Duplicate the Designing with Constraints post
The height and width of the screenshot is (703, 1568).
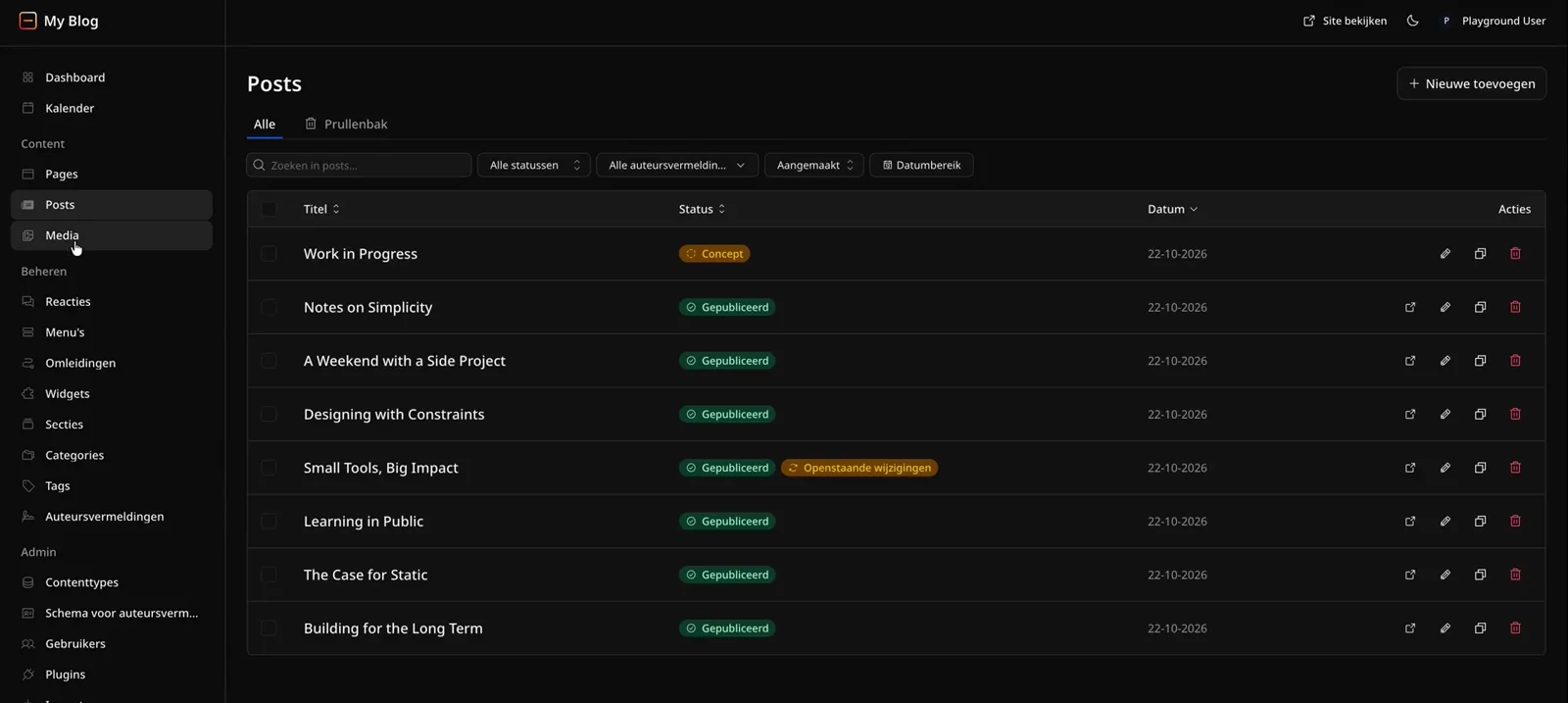1480,415
